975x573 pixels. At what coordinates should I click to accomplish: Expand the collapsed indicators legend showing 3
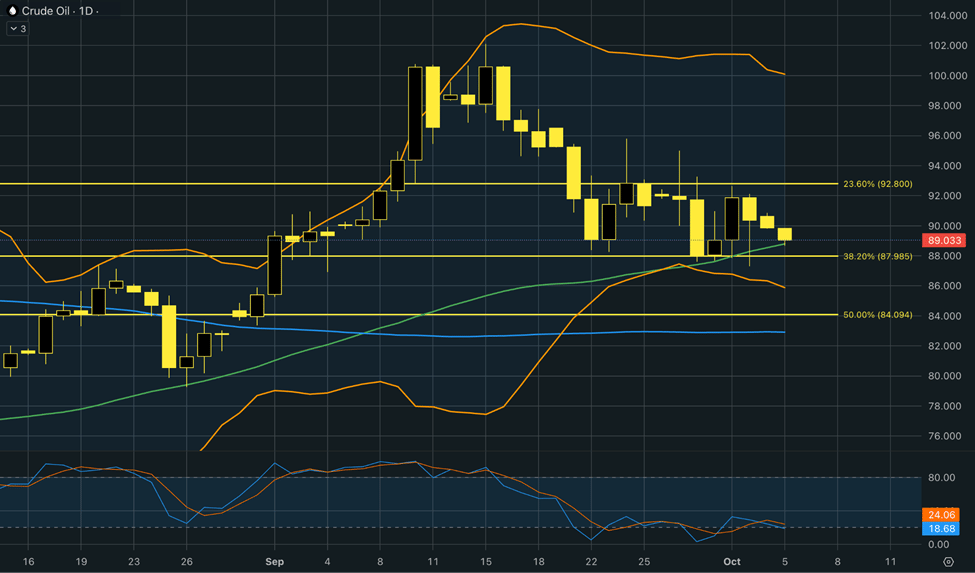coord(17,29)
